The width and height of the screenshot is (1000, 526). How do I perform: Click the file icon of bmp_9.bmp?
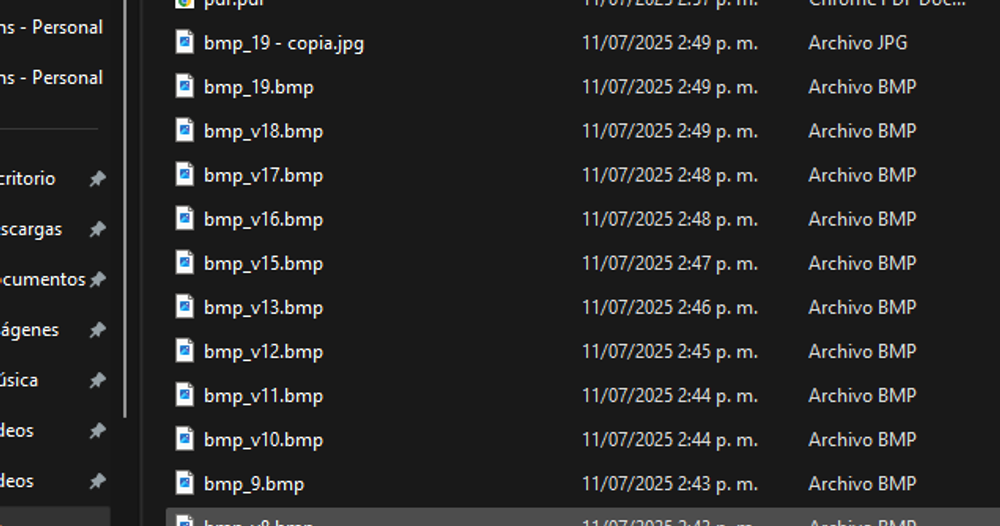184,483
